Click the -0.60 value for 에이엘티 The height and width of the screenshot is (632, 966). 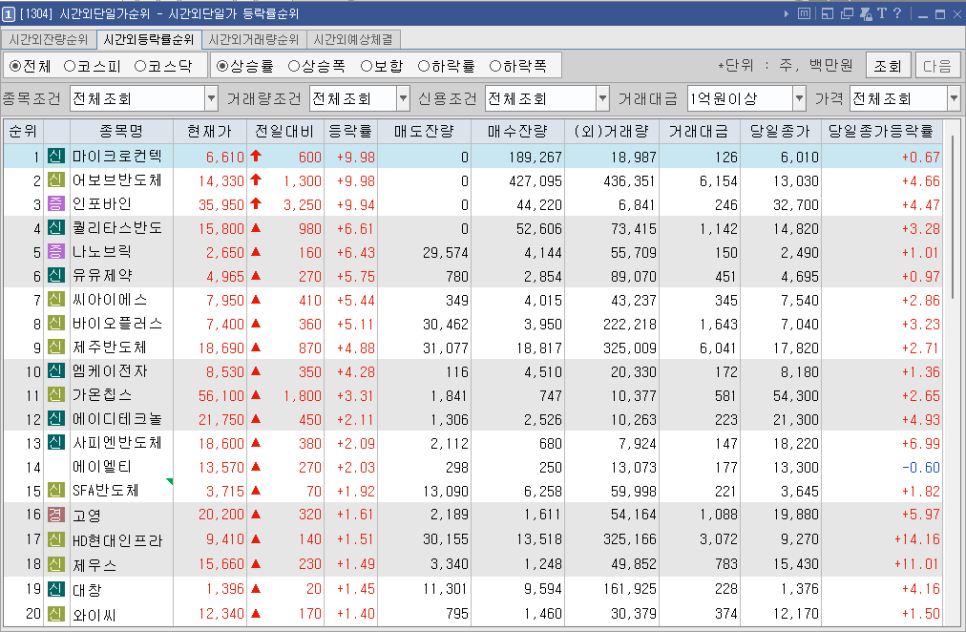click(x=921, y=468)
